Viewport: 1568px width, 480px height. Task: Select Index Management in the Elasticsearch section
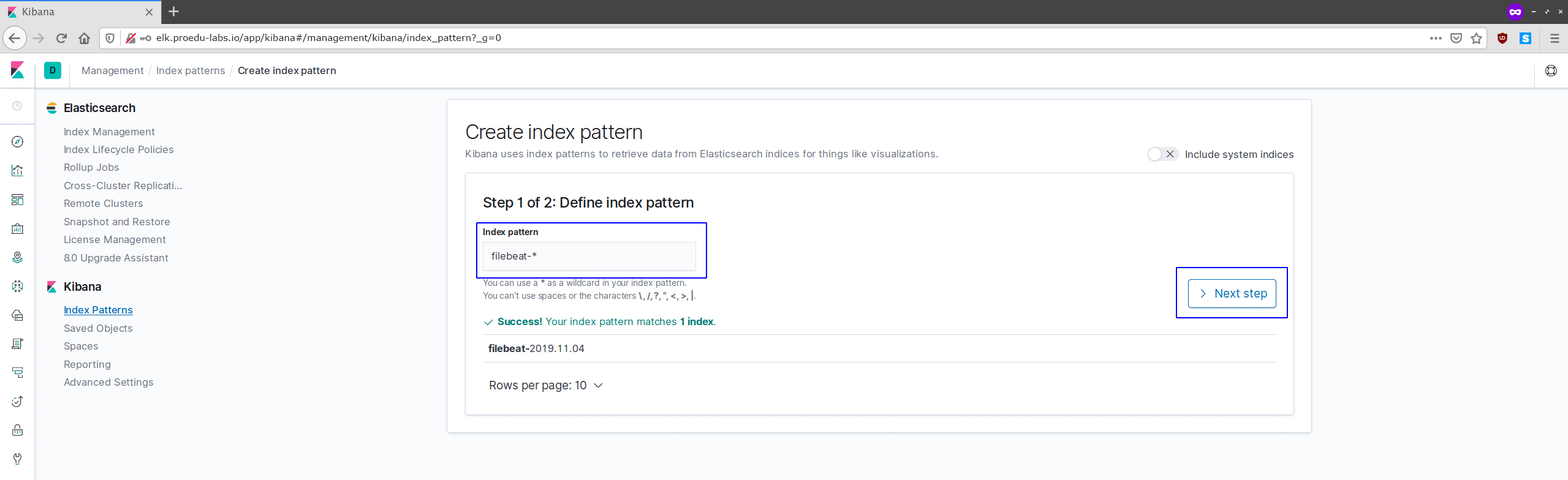click(x=109, y=132)
